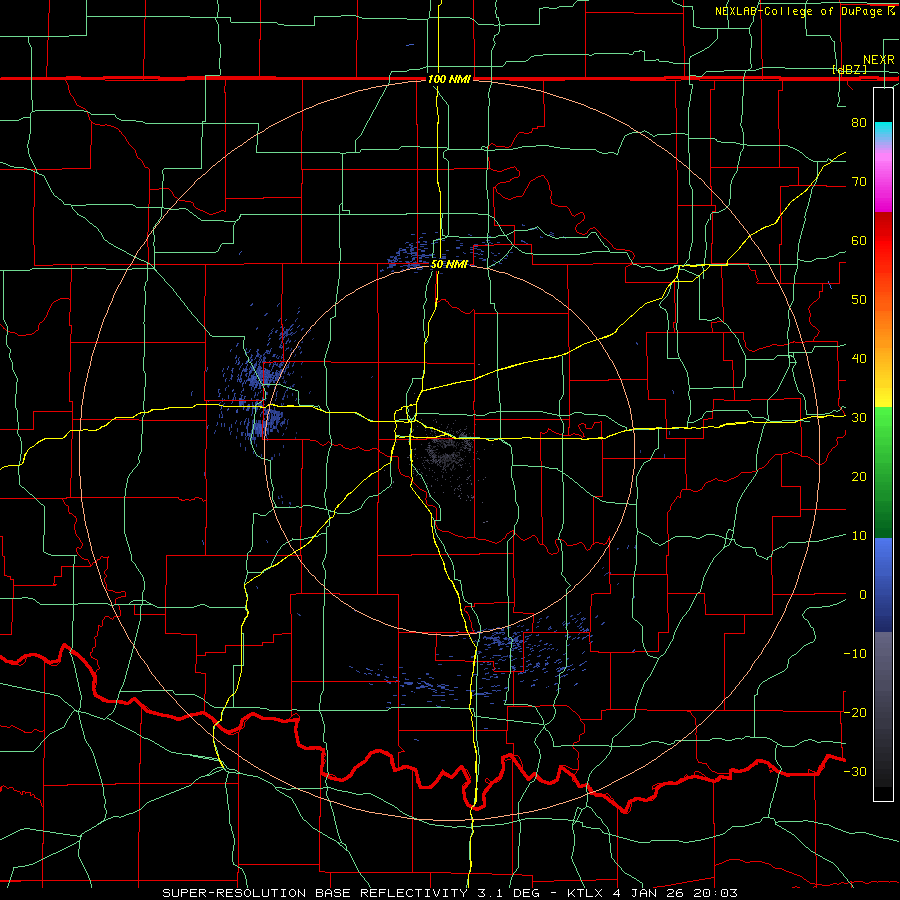
Task: Click the red segment of the reflectivity color bar
Action: [x=883, y=241]
